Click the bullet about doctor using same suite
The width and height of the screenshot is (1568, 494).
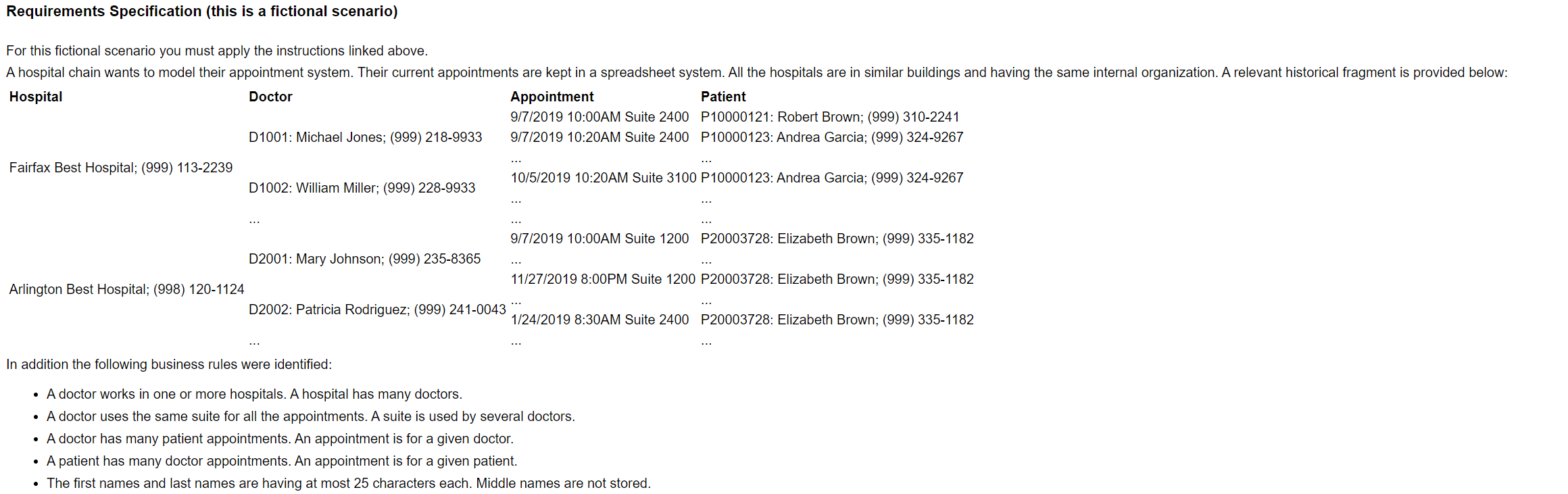311,416
